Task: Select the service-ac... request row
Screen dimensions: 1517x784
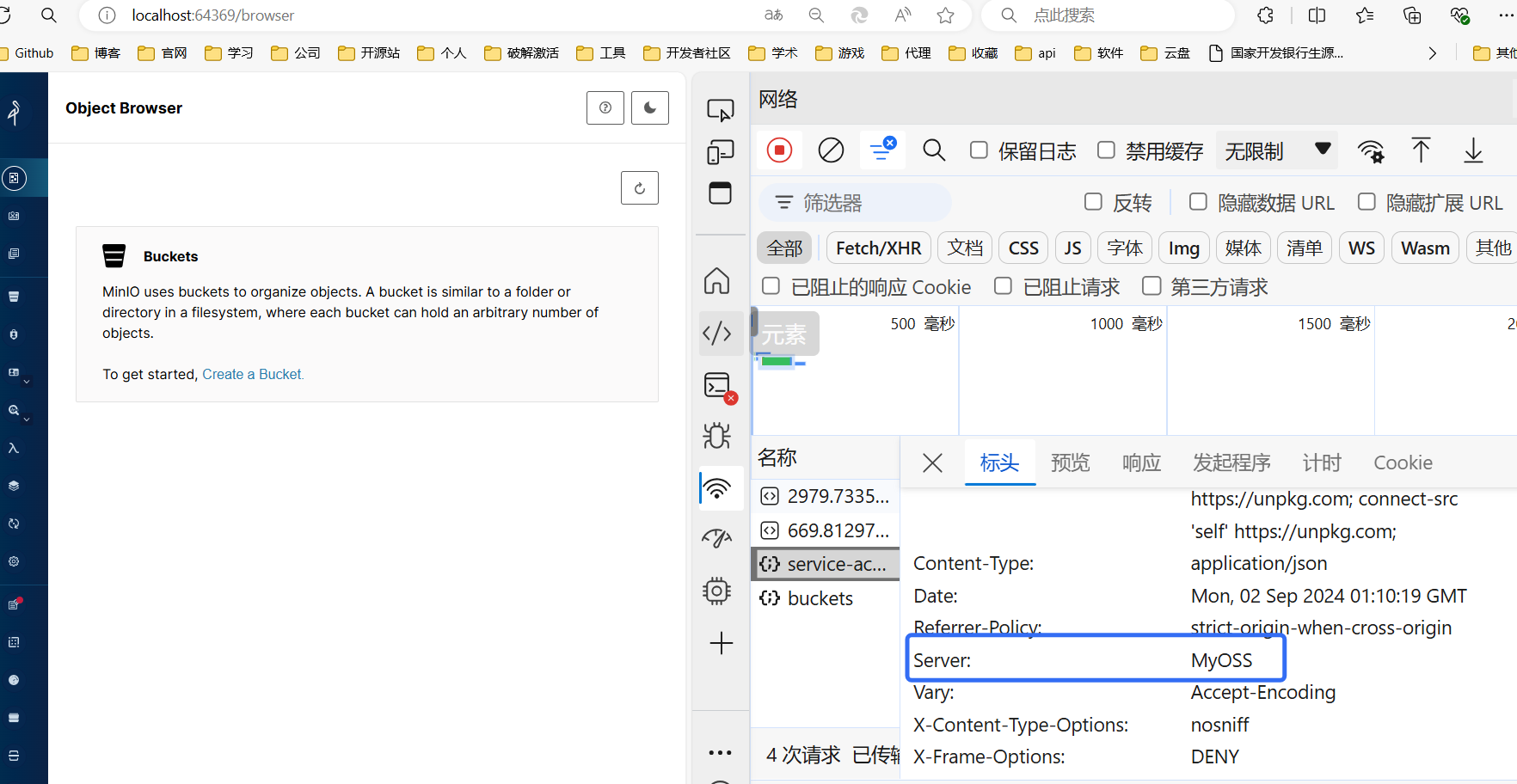Action: [x=826, y=564]
